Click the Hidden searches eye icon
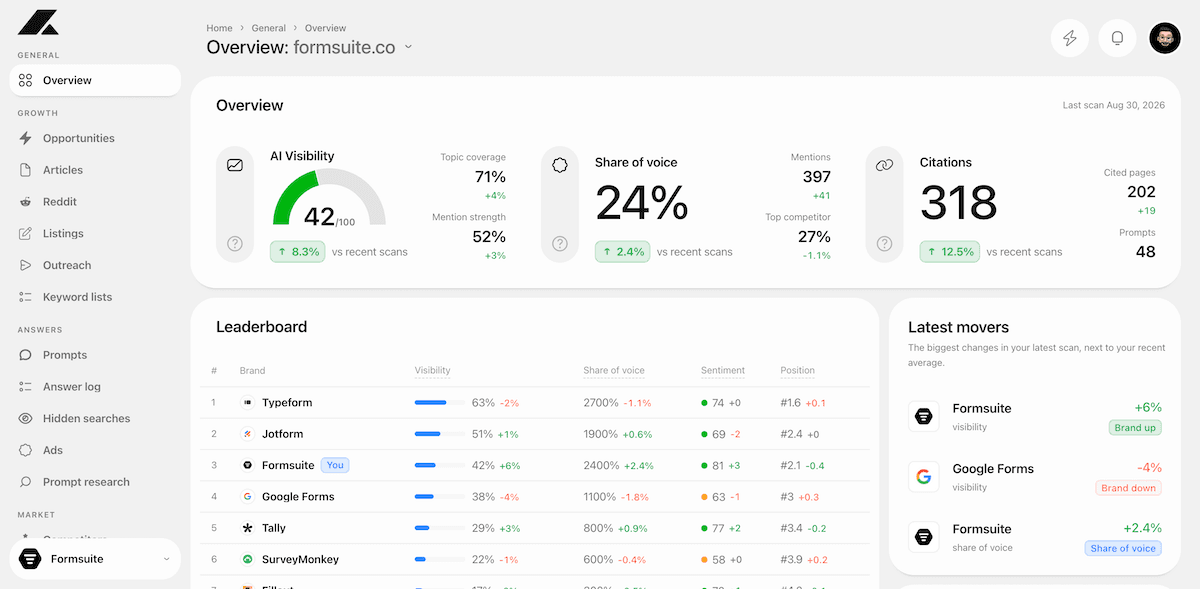Image resolution: width=1200 pixels, height=589 pixels. (25, 418)
